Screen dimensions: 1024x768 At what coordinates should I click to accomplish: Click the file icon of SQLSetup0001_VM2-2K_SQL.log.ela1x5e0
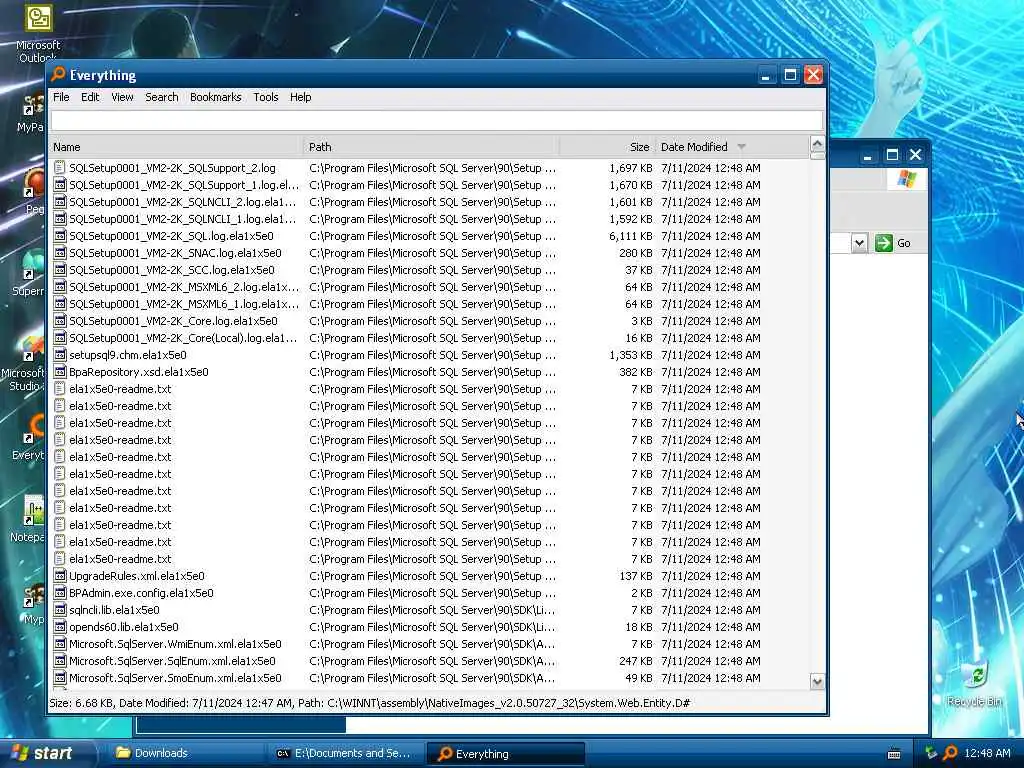coord(60,236)
